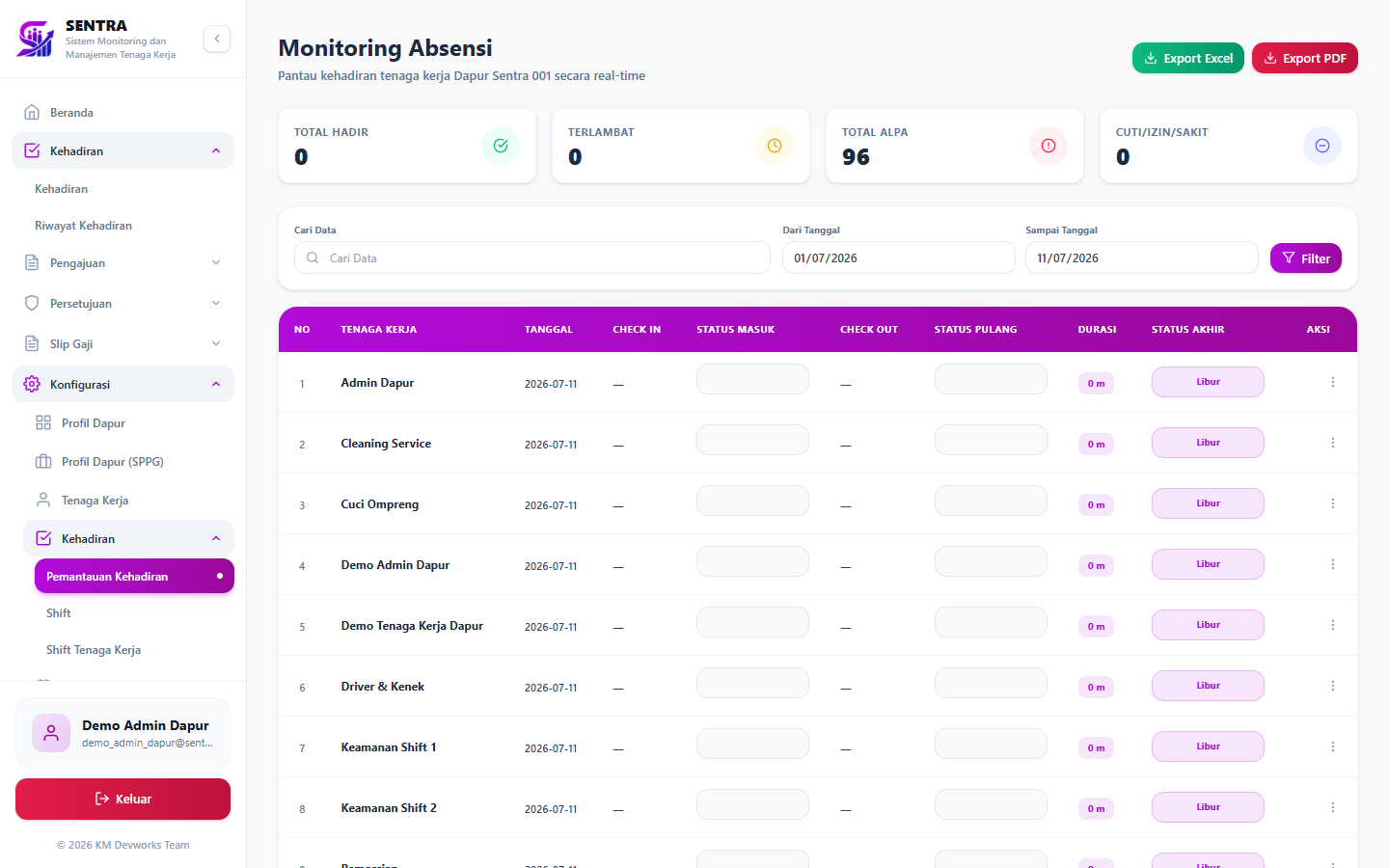Image resolution: width=1389 pixels, height=868 pixels.
Task: Expand the Persetujuan menu
Action: coord(123,304)
